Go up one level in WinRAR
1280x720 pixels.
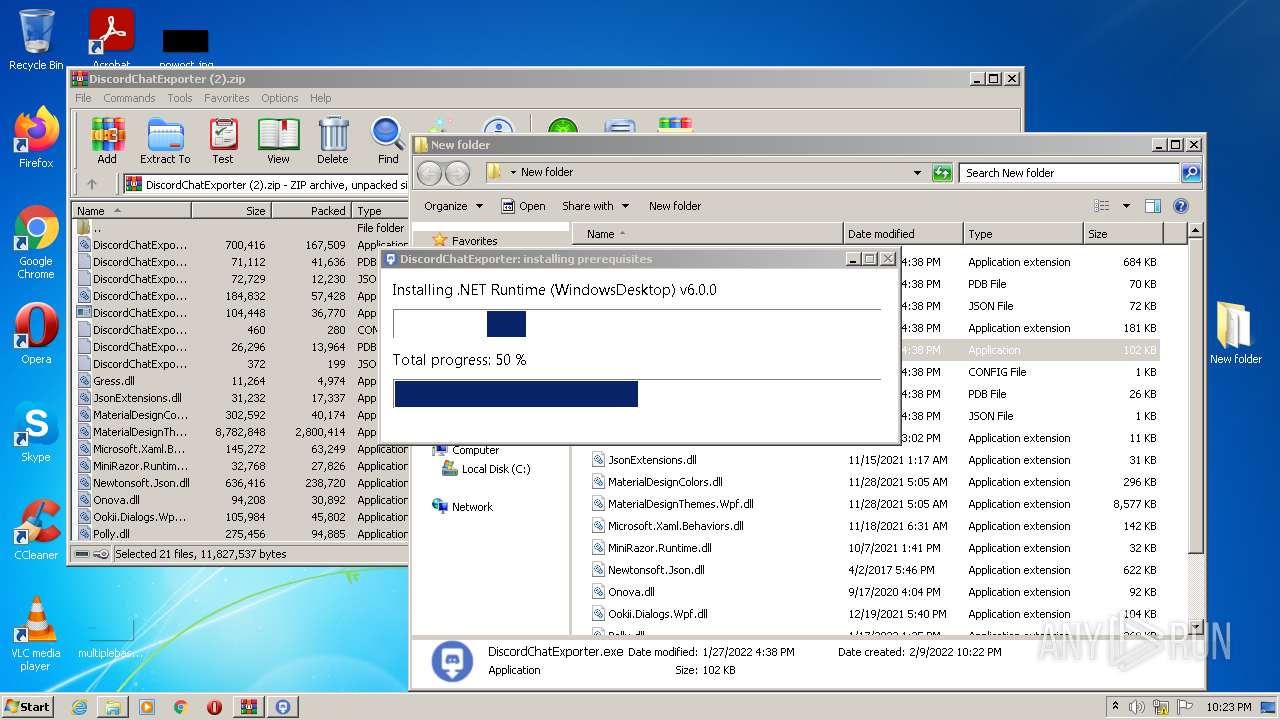[92, 184]
